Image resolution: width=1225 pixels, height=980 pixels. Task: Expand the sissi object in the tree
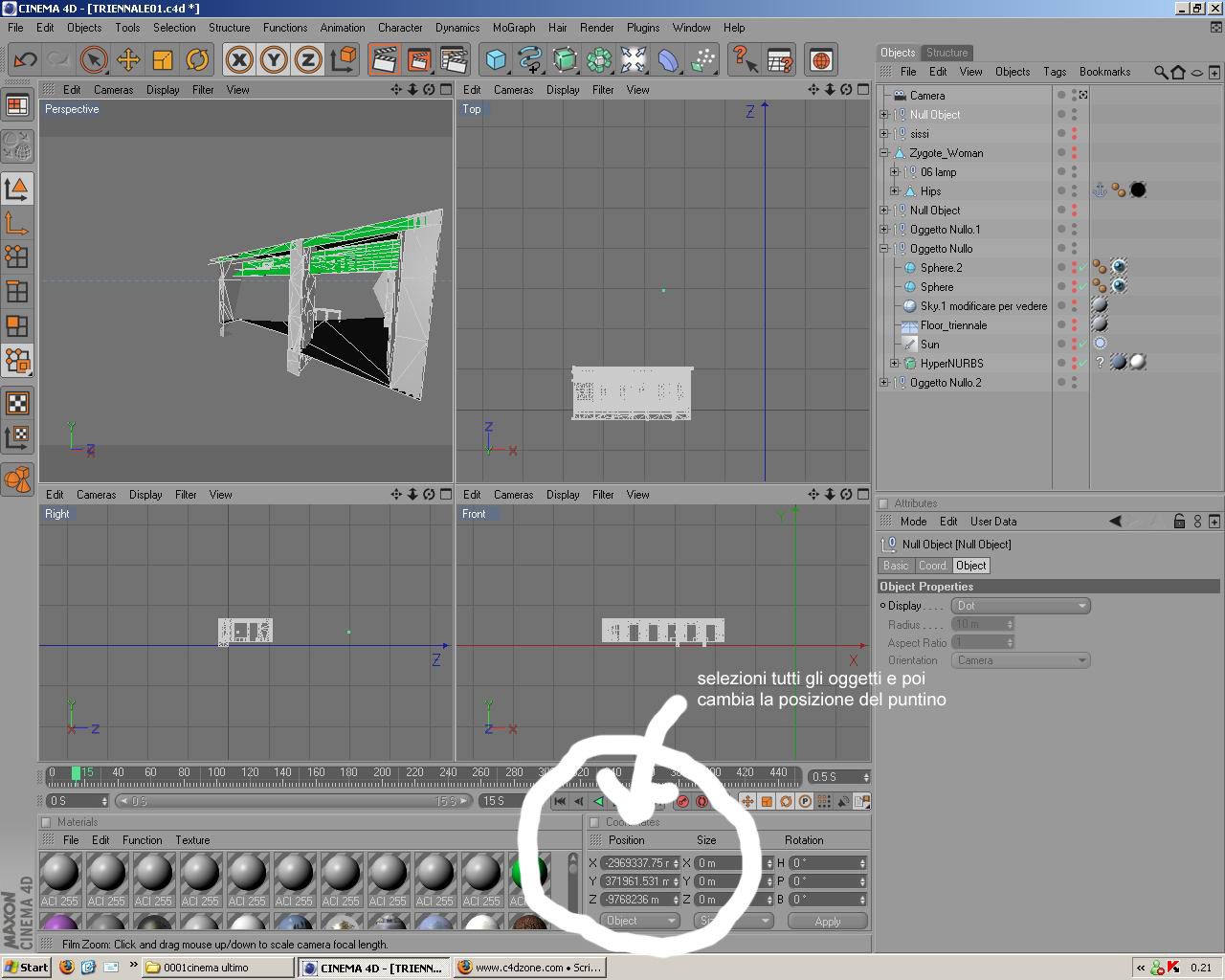coord(883,134)
